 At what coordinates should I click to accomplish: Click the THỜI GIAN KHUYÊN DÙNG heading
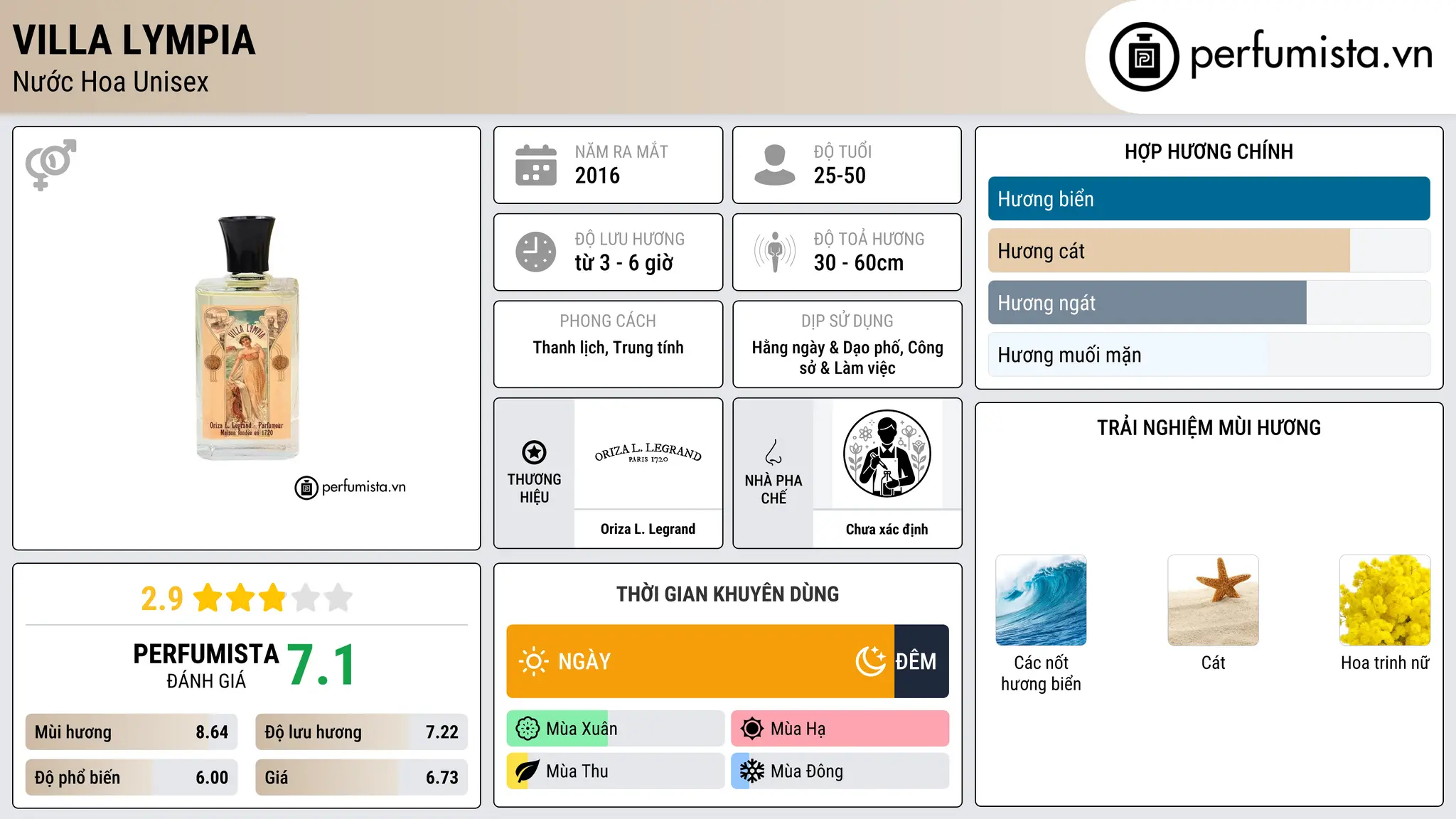point(727,594)
